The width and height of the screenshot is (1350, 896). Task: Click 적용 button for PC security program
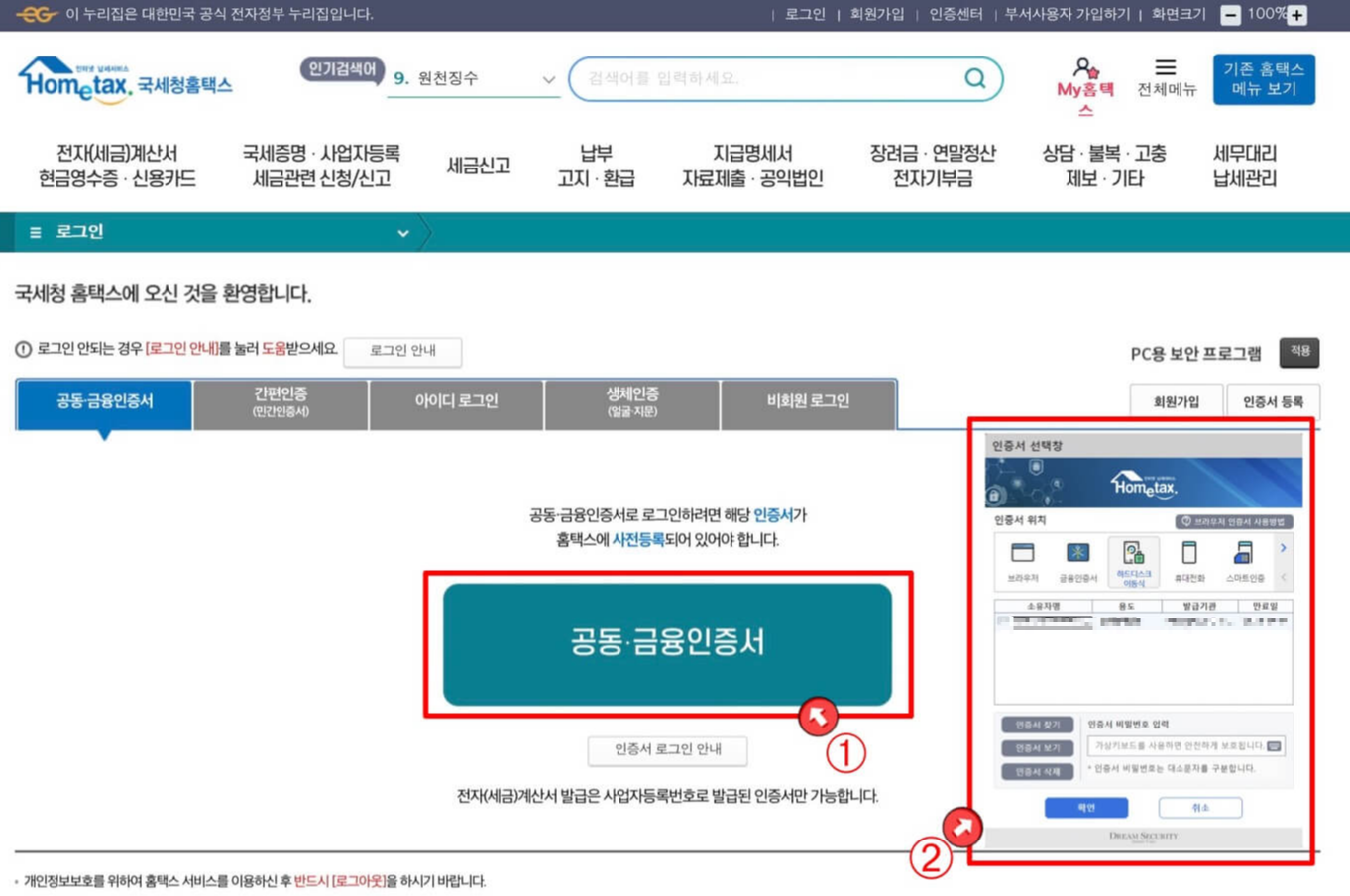tap(1299, 352)
